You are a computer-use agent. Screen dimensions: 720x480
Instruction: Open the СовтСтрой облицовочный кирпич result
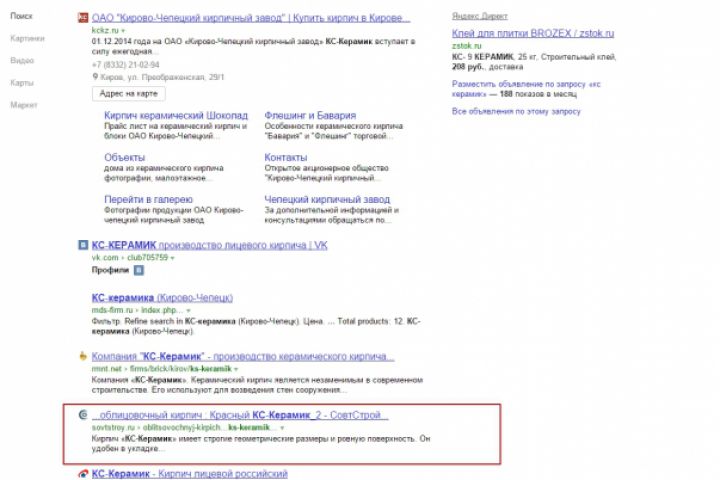[240, 415]
